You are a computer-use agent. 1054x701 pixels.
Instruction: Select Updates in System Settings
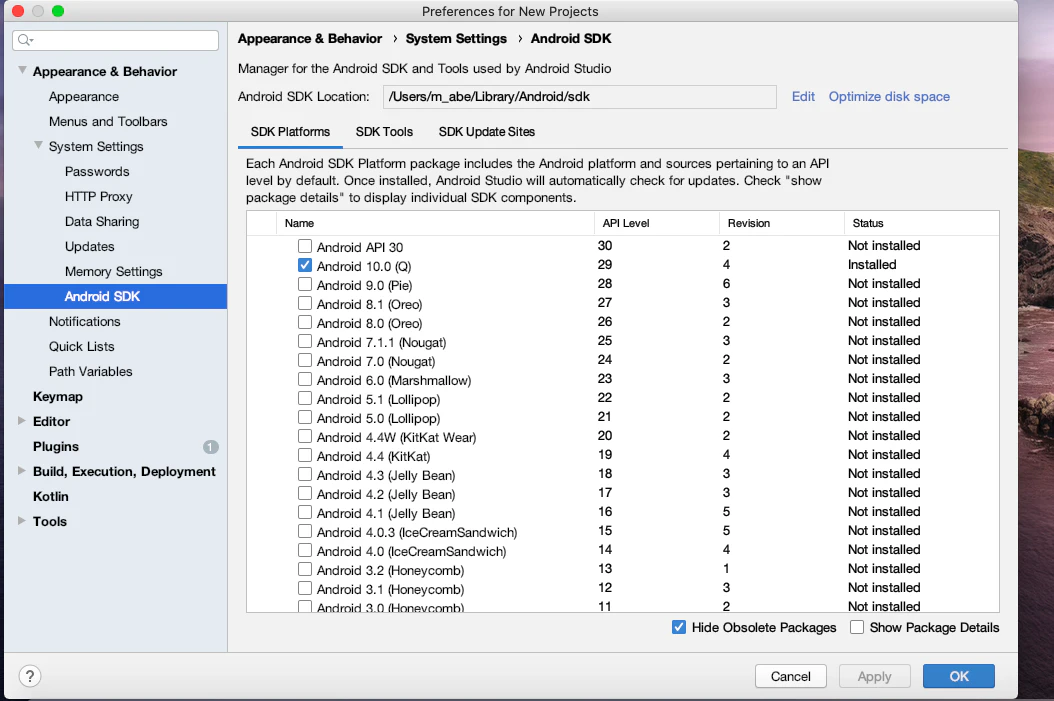pos(90,247)
